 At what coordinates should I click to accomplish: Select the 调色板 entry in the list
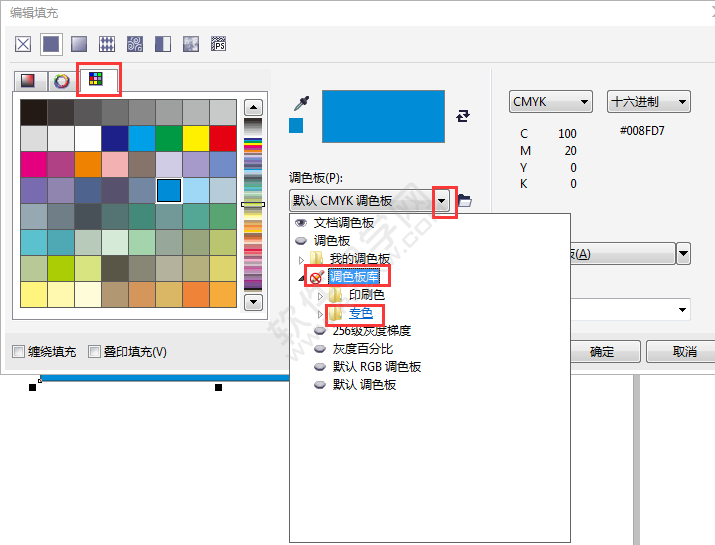(x=332, y=241)
